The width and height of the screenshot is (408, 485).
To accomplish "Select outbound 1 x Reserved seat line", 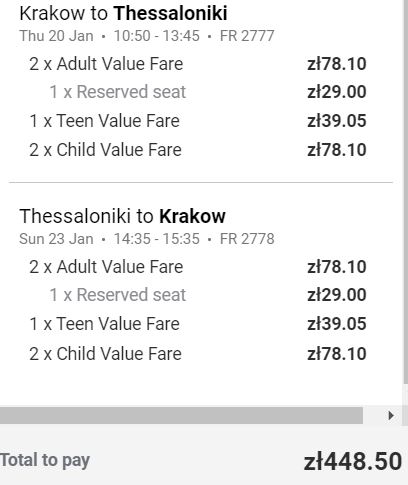I will (x=208, y=92).
